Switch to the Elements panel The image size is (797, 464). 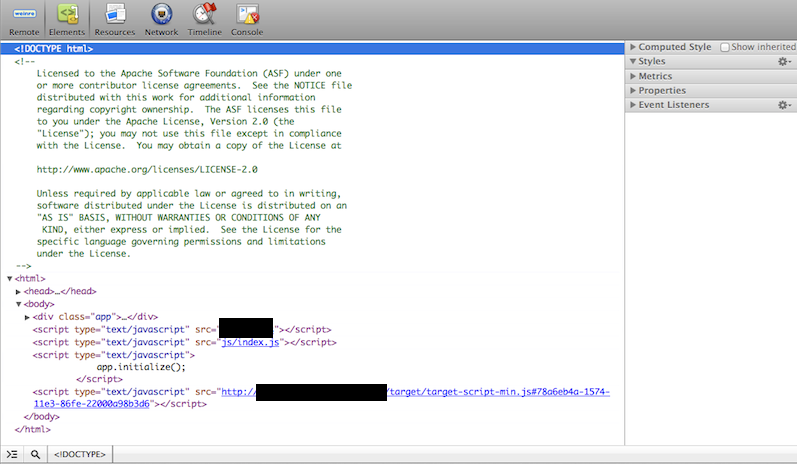[67, 19]
